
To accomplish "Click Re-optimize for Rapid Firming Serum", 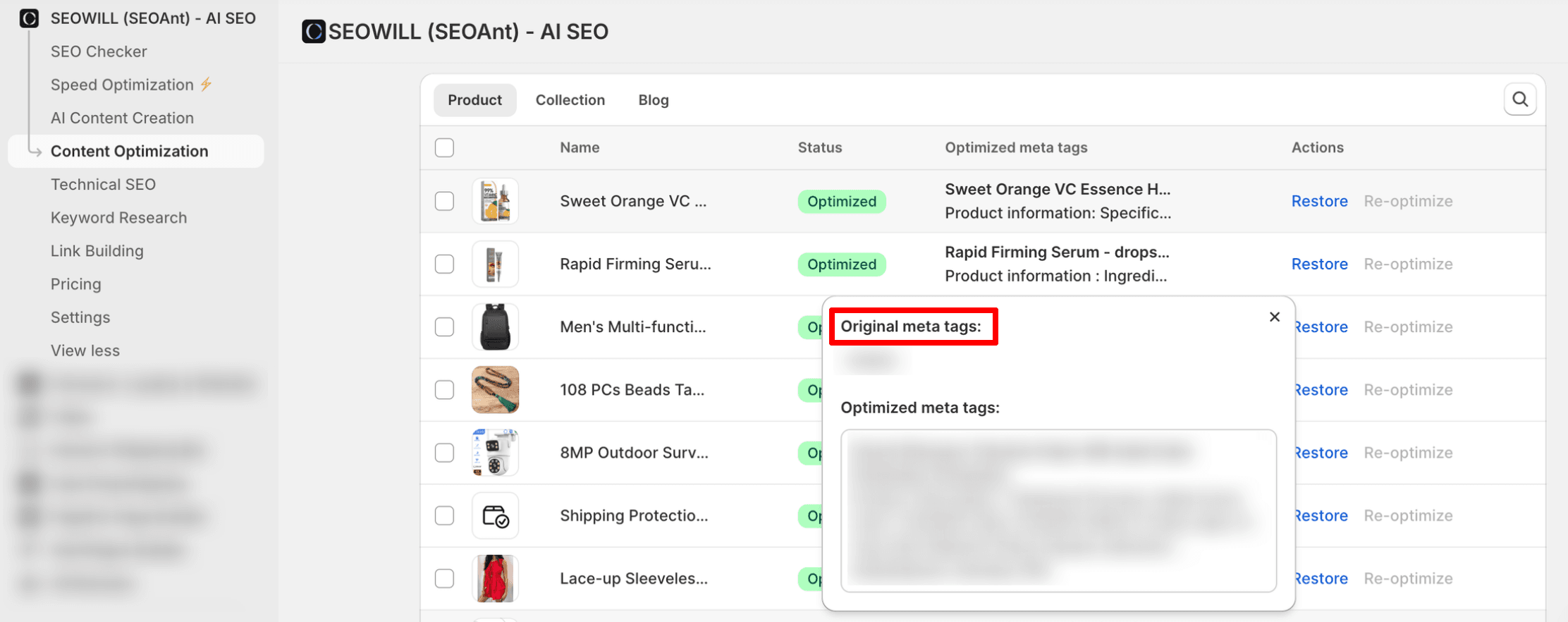I will click(1407, 264).
